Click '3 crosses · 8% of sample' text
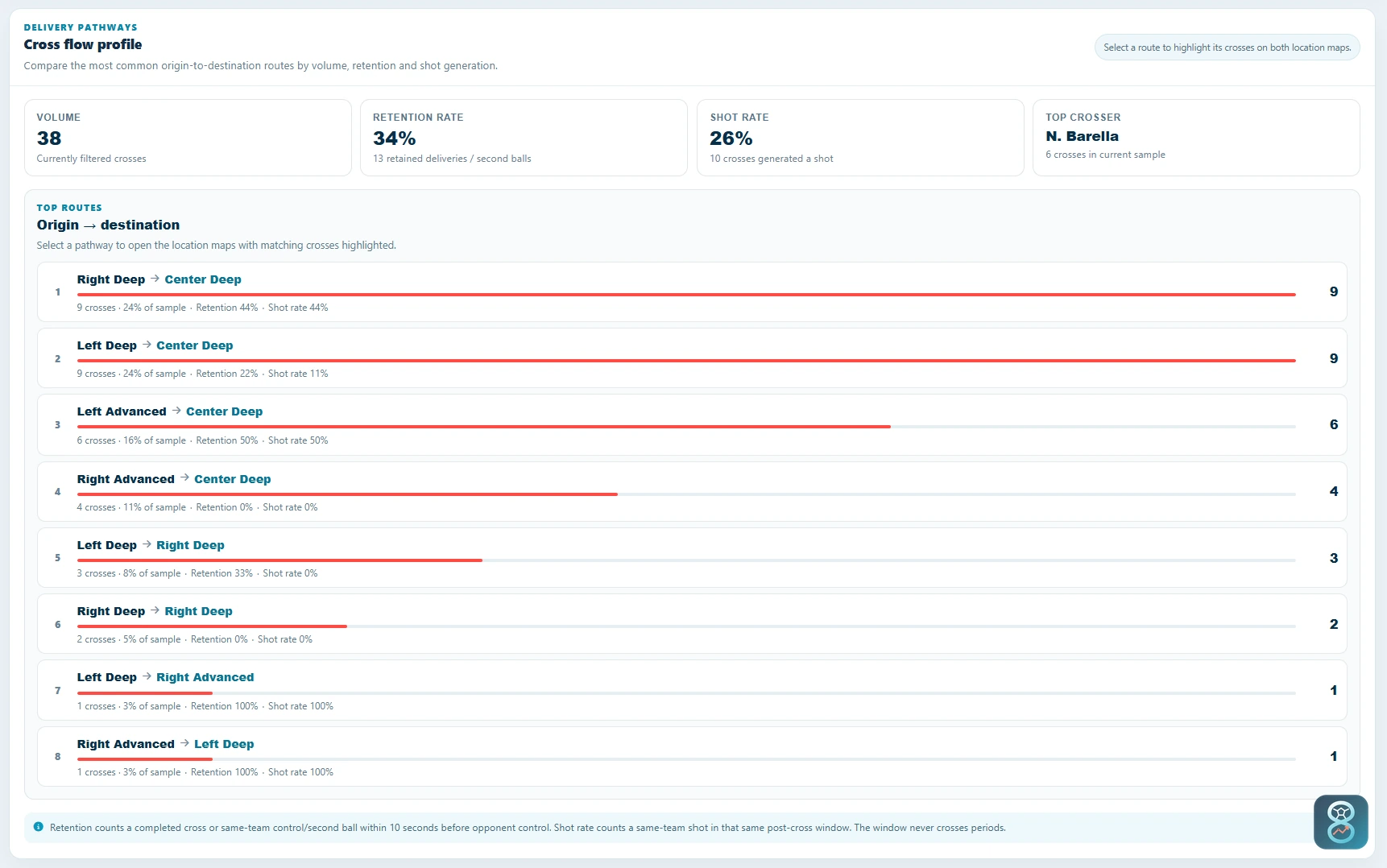Screen dimensions: 1387x868 click(129, 573)
